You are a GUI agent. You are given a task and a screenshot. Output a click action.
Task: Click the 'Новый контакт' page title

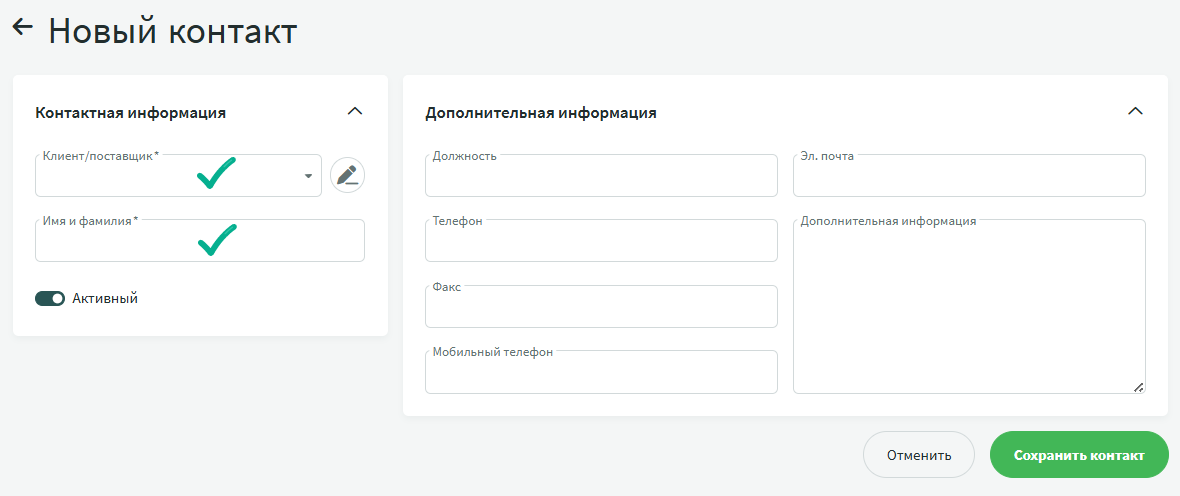172,30
